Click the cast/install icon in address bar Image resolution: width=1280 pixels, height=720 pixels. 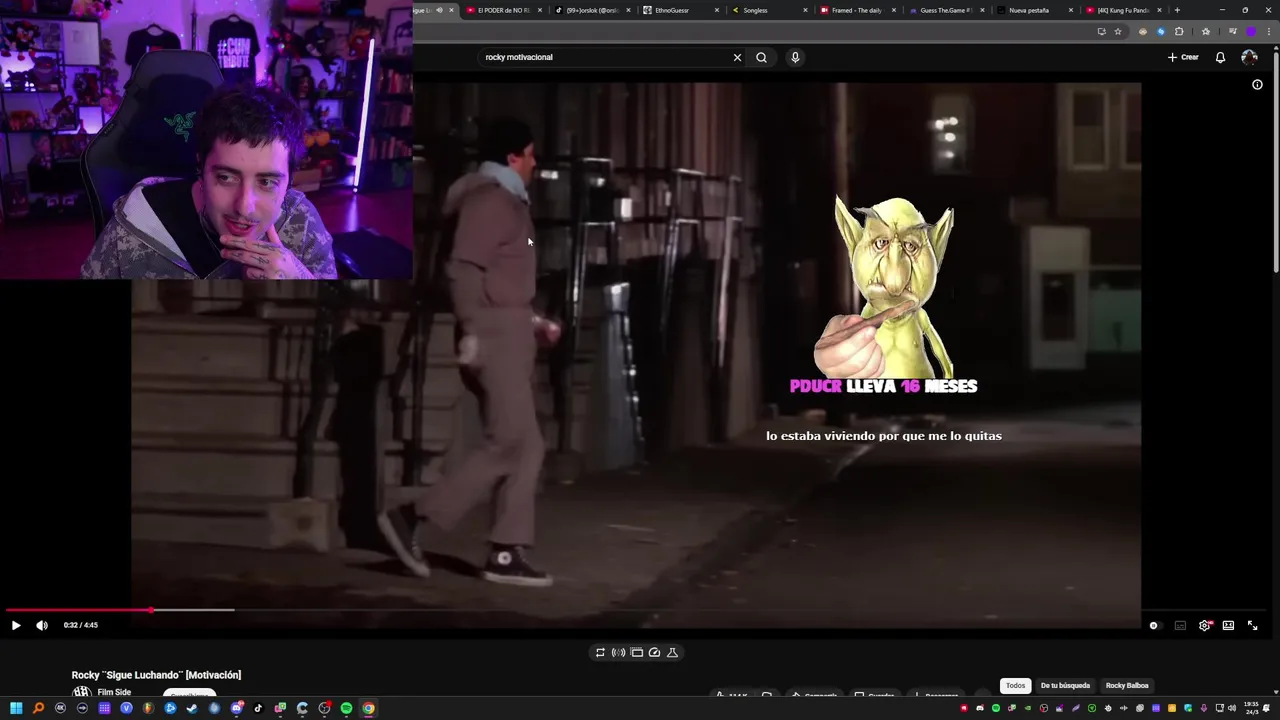(x=1101, y=31)
